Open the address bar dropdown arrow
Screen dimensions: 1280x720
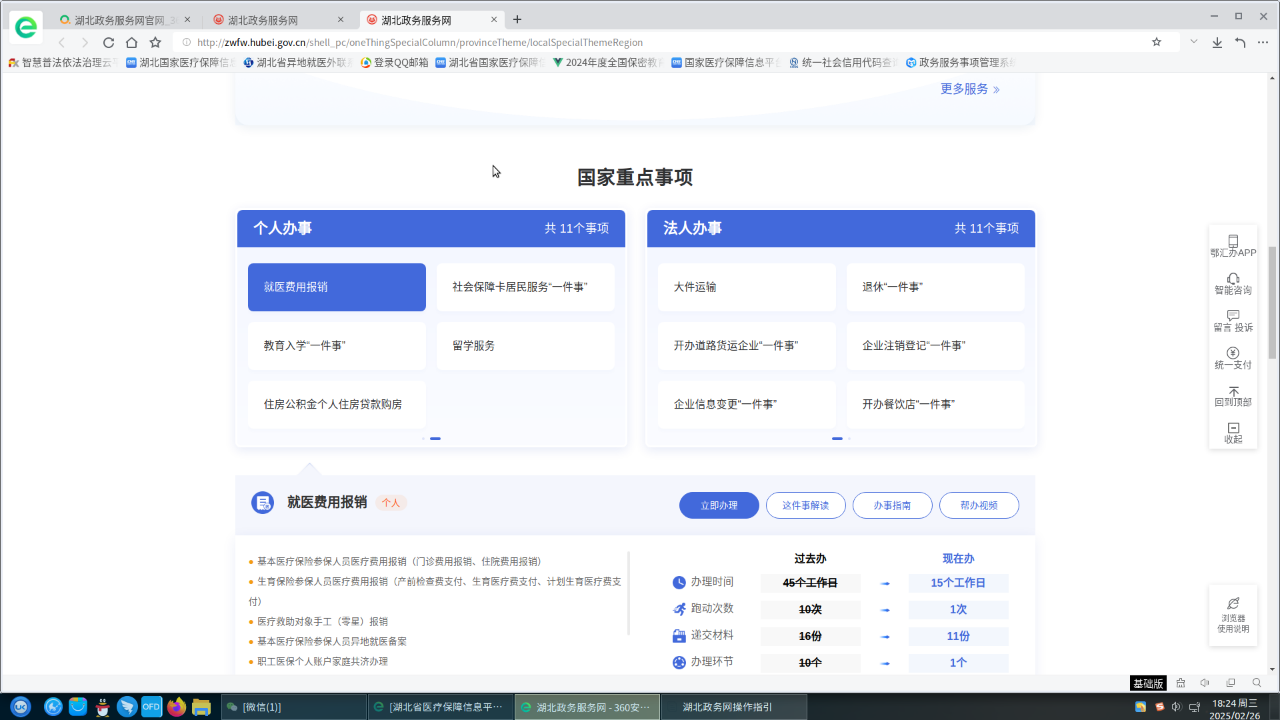pos(1193,42)
